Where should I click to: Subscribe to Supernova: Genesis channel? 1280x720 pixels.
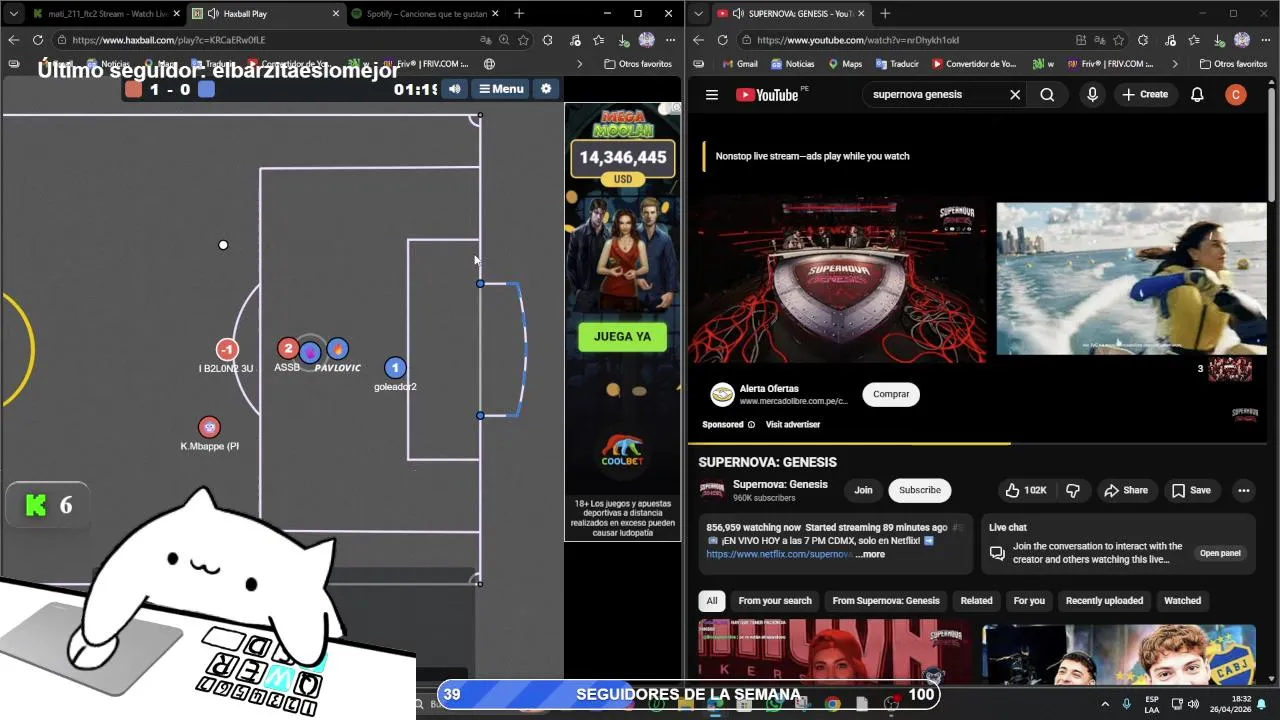click(919, 490)
